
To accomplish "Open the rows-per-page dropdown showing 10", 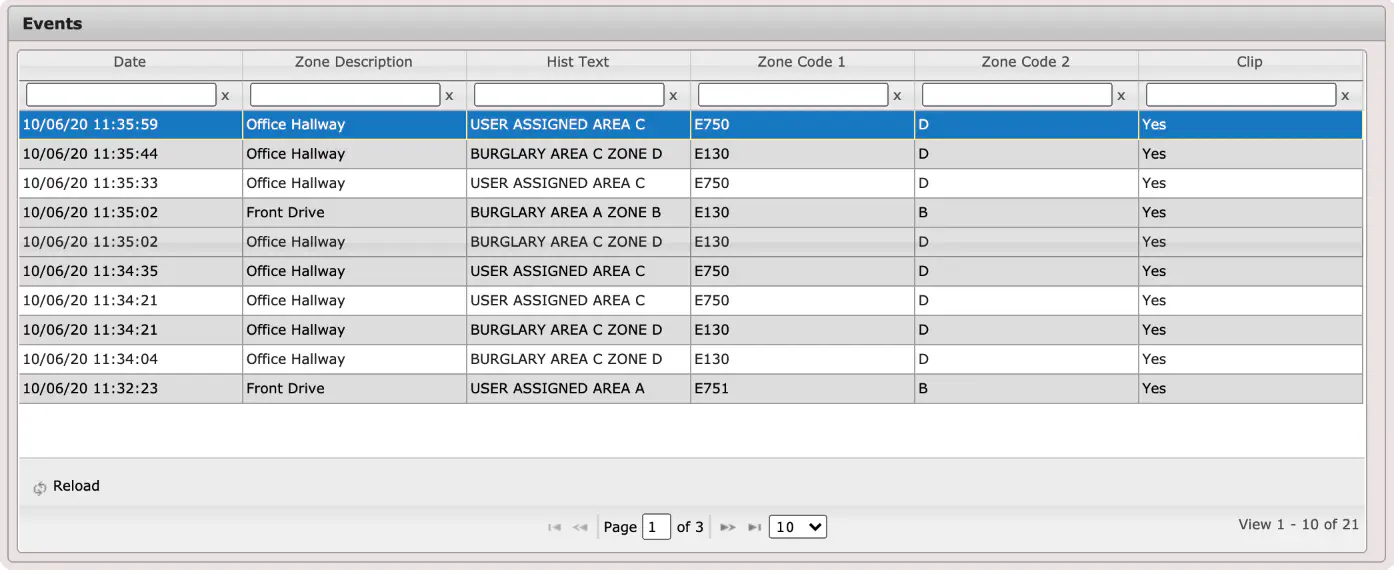I will coord(798,527).
